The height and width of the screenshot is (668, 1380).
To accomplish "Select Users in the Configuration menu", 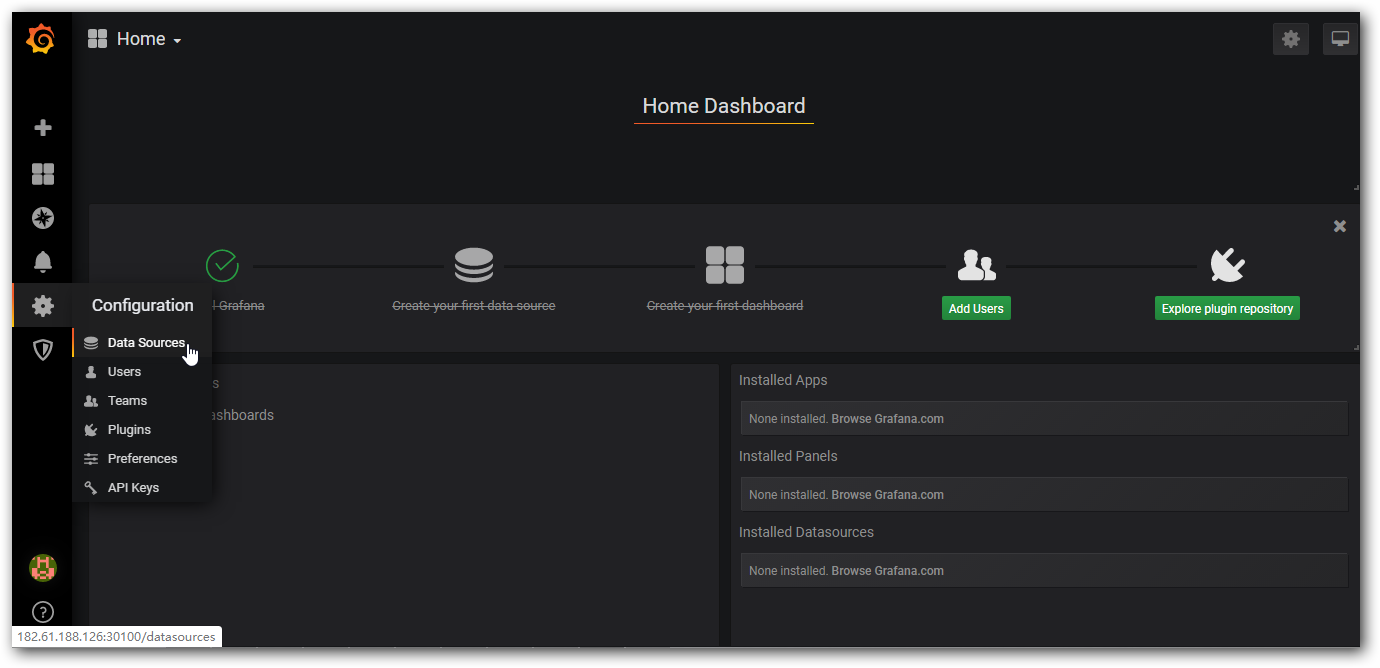I will pos(124,372).
